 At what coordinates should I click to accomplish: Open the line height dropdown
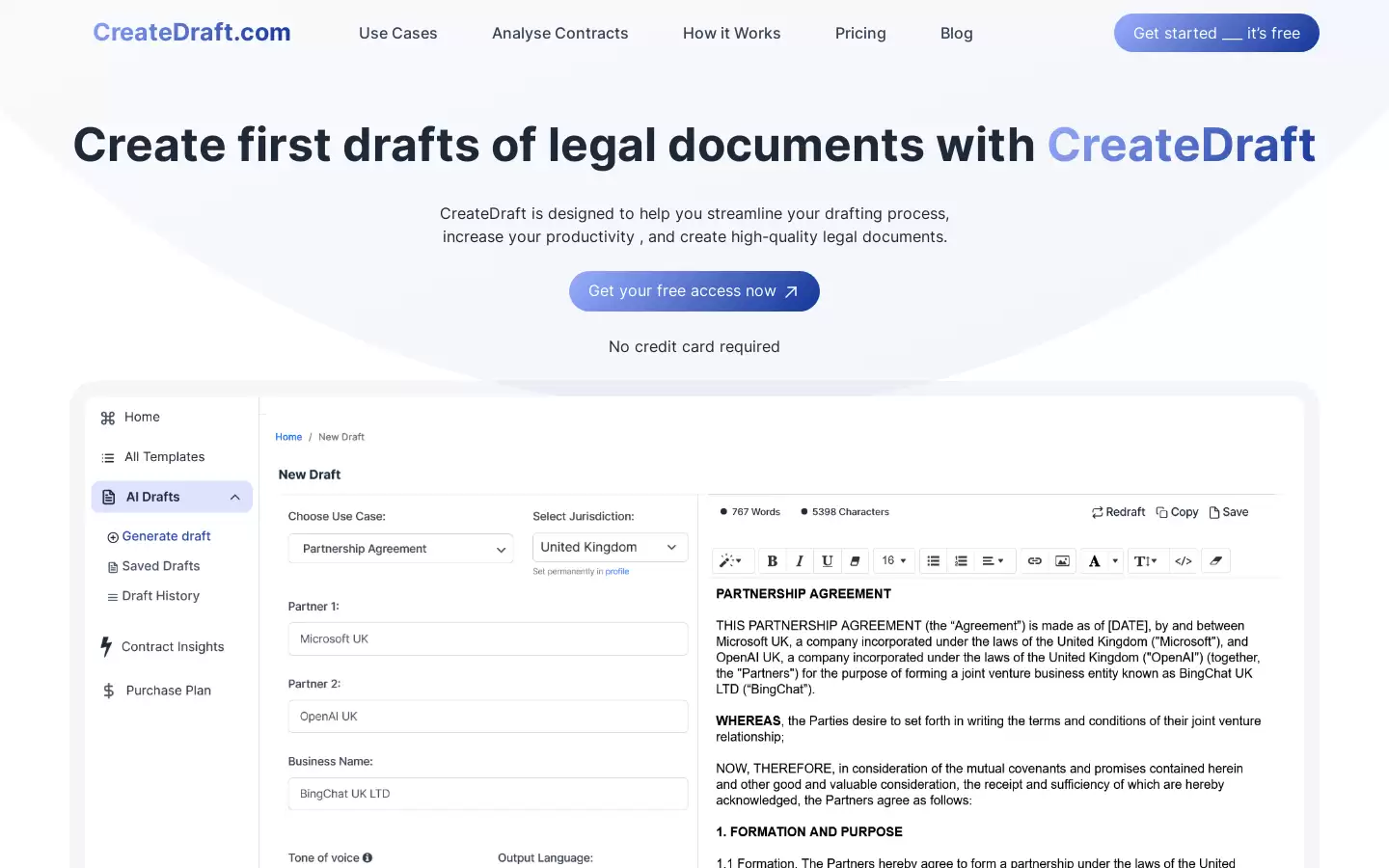coord(1146,560)
